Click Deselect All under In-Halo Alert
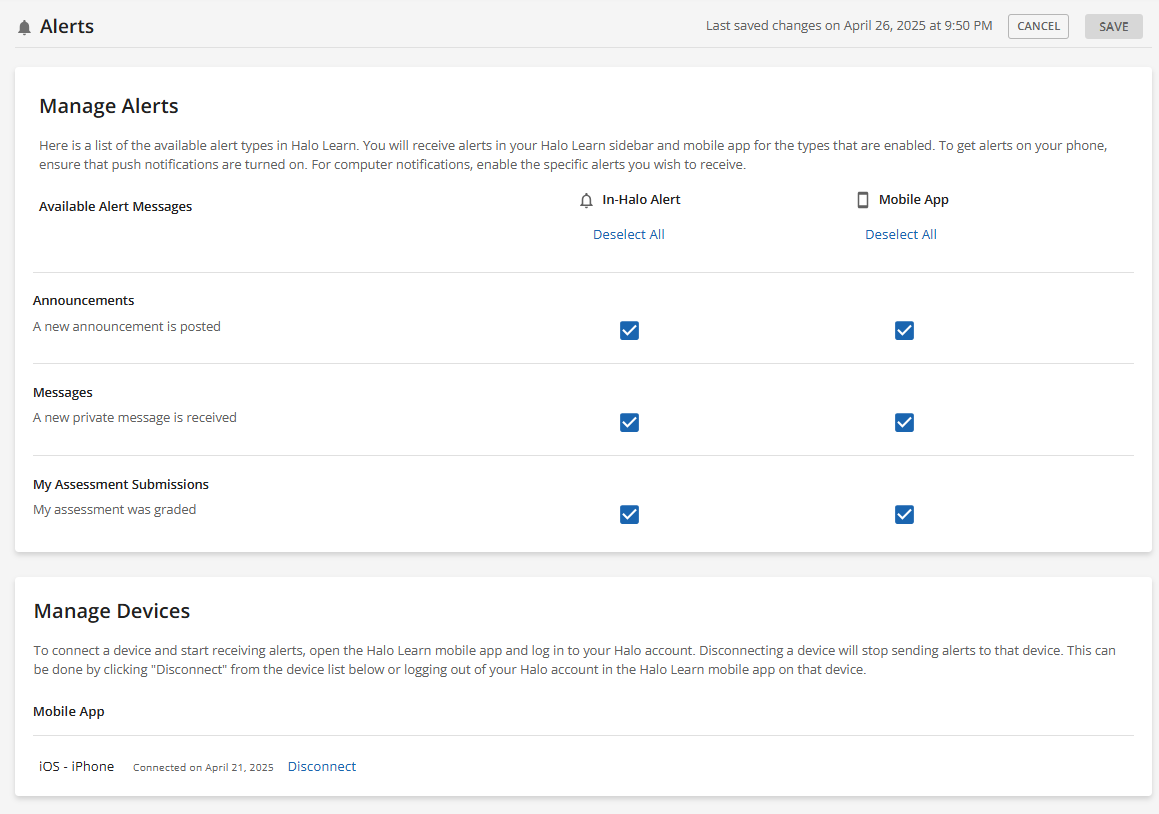 (x=628, y=234)
